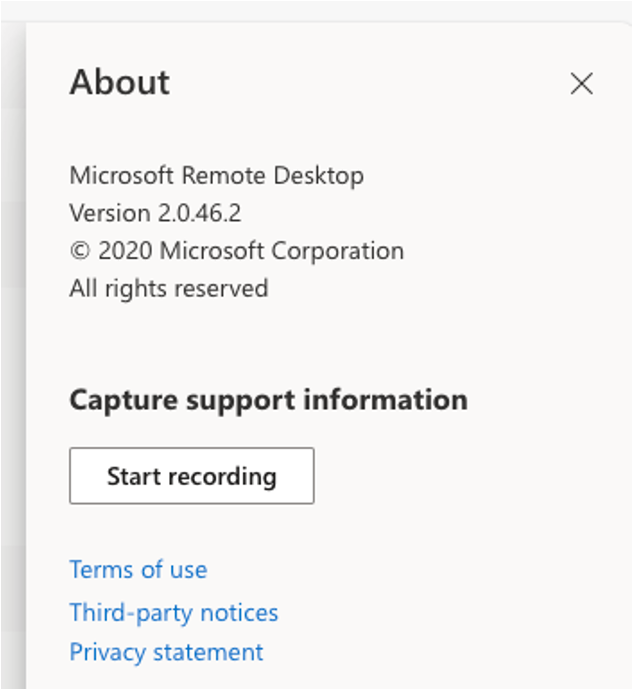
Task: Open the Privacy statement link
Action: pos(166,652)
